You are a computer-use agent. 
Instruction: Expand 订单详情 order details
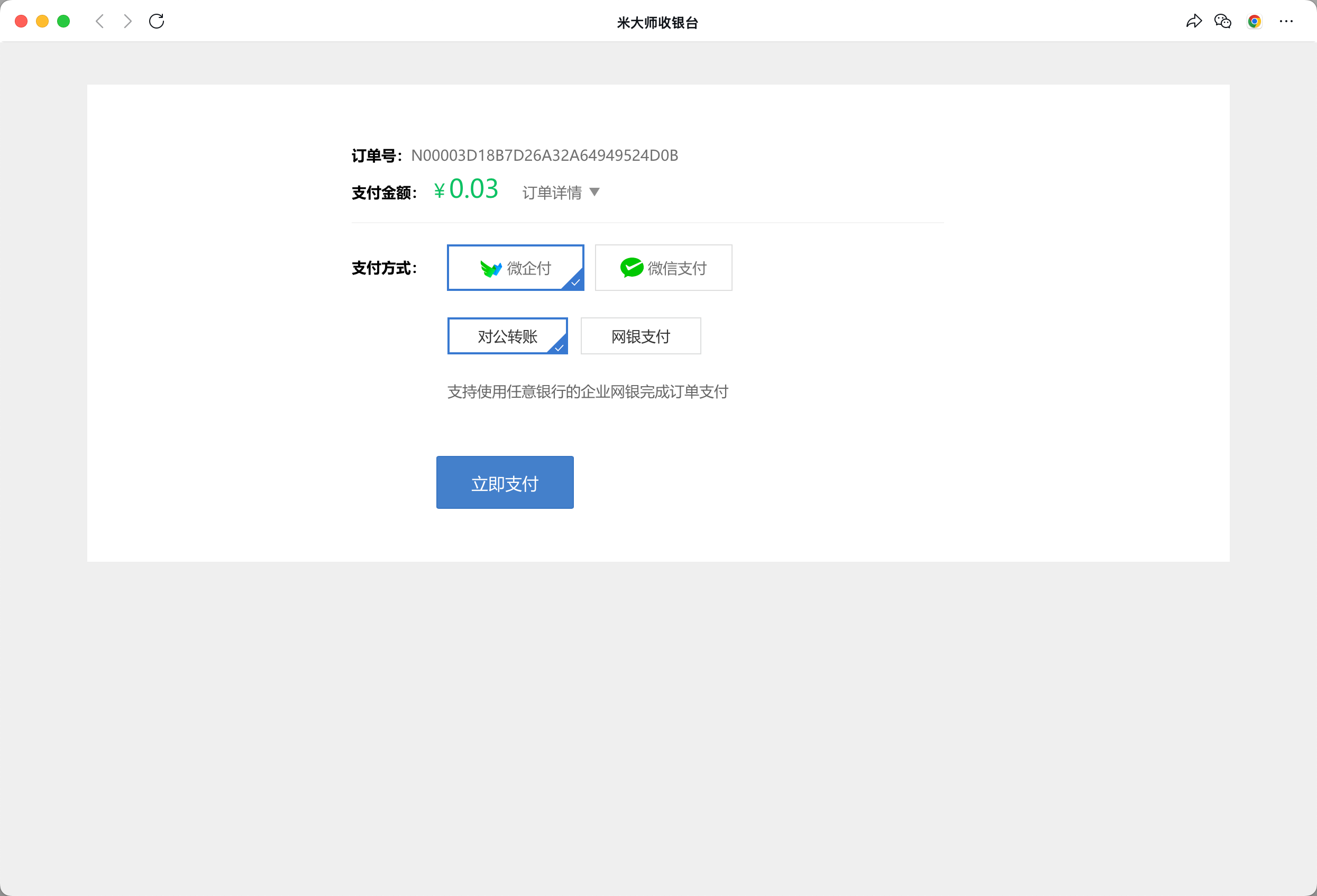[x=561, y=193]
